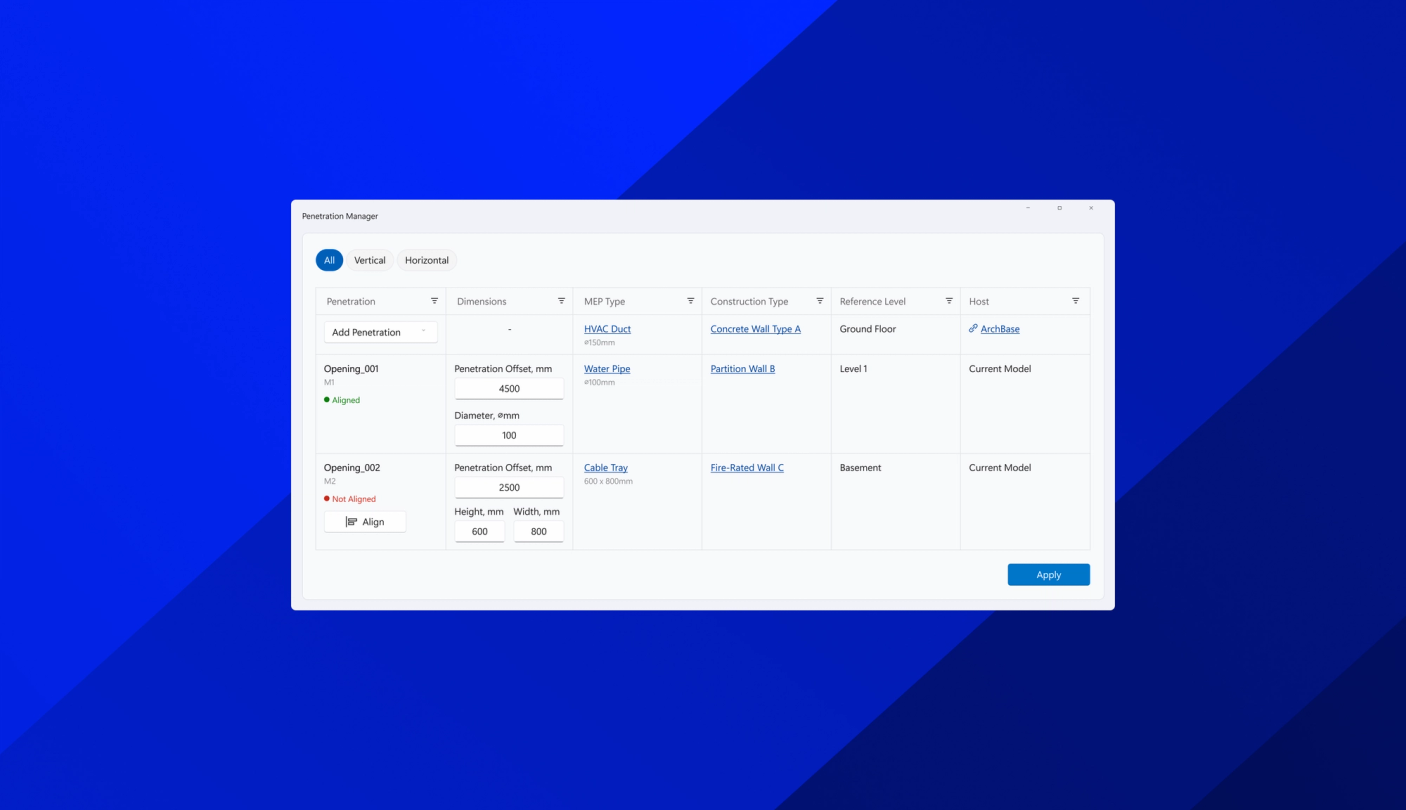Viewport: 1406px width, 810px height.
Task: Show All penetrations tab
Action: pos(329,260)
